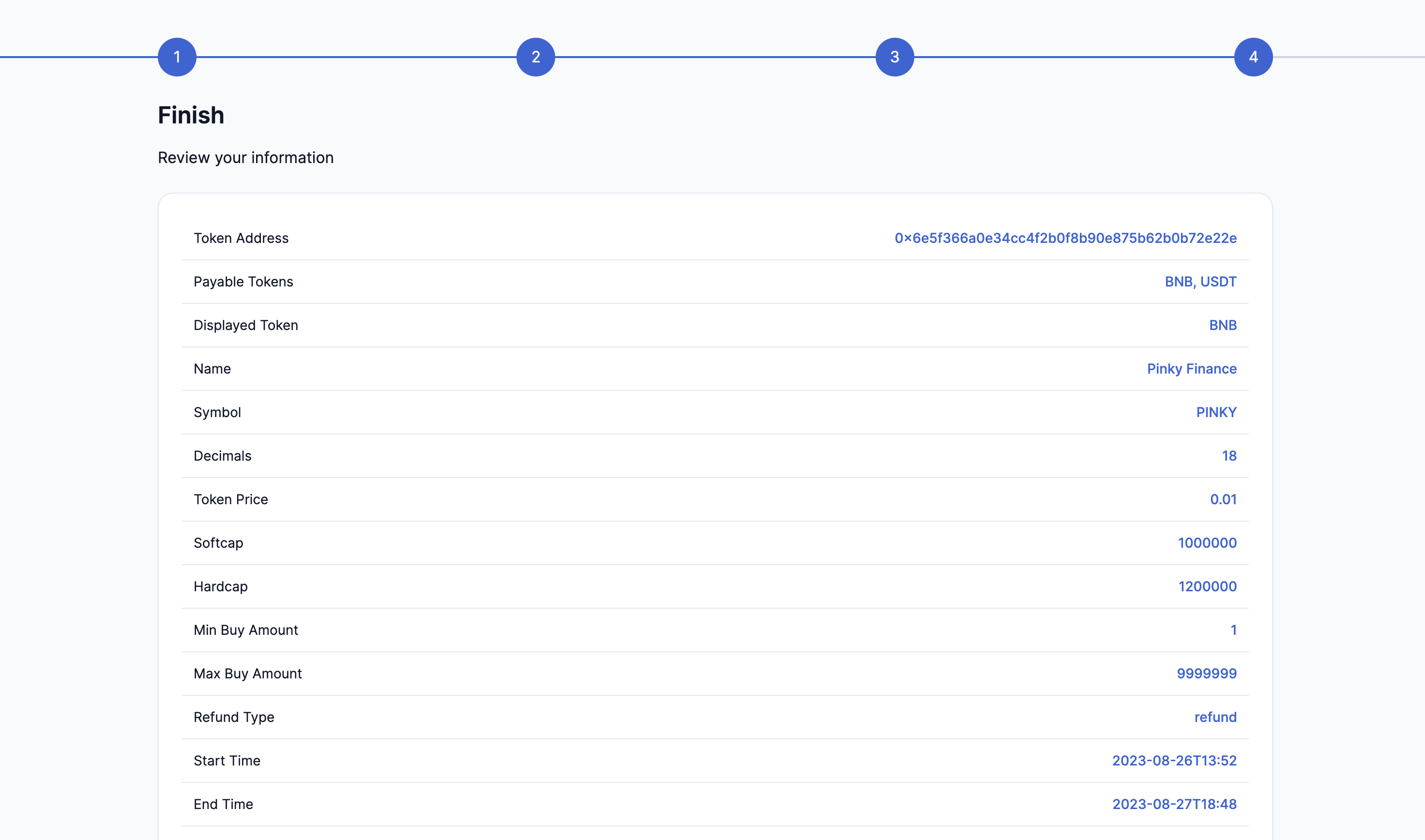Click the token address hex value
The height and width of the screenshot is (840, 1425).
(1065, 238)
